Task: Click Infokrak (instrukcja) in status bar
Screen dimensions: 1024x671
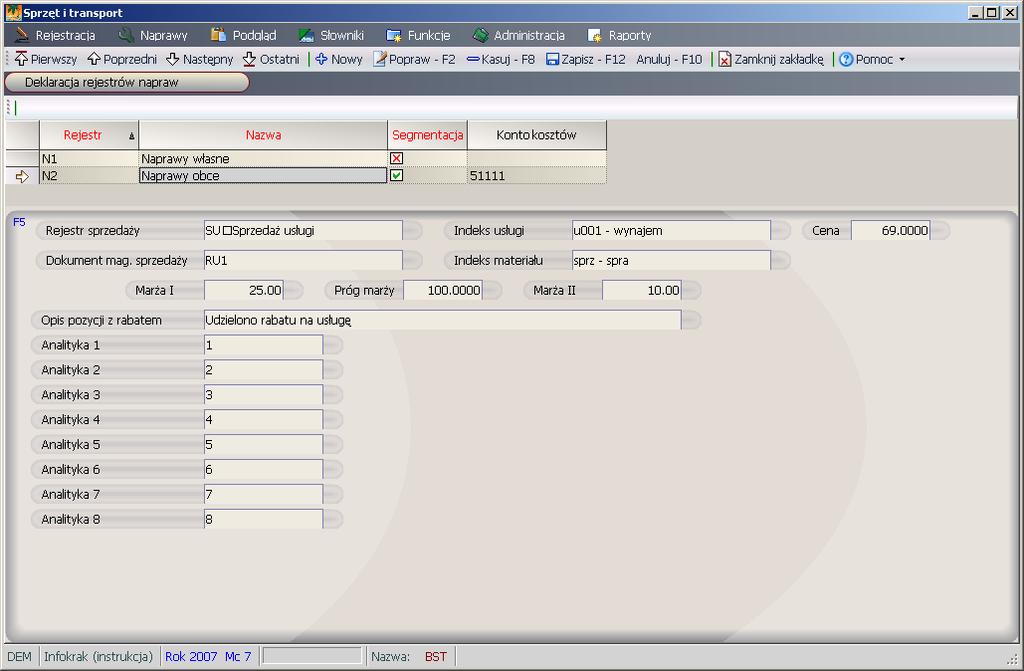Action: [x=99, y=657]
